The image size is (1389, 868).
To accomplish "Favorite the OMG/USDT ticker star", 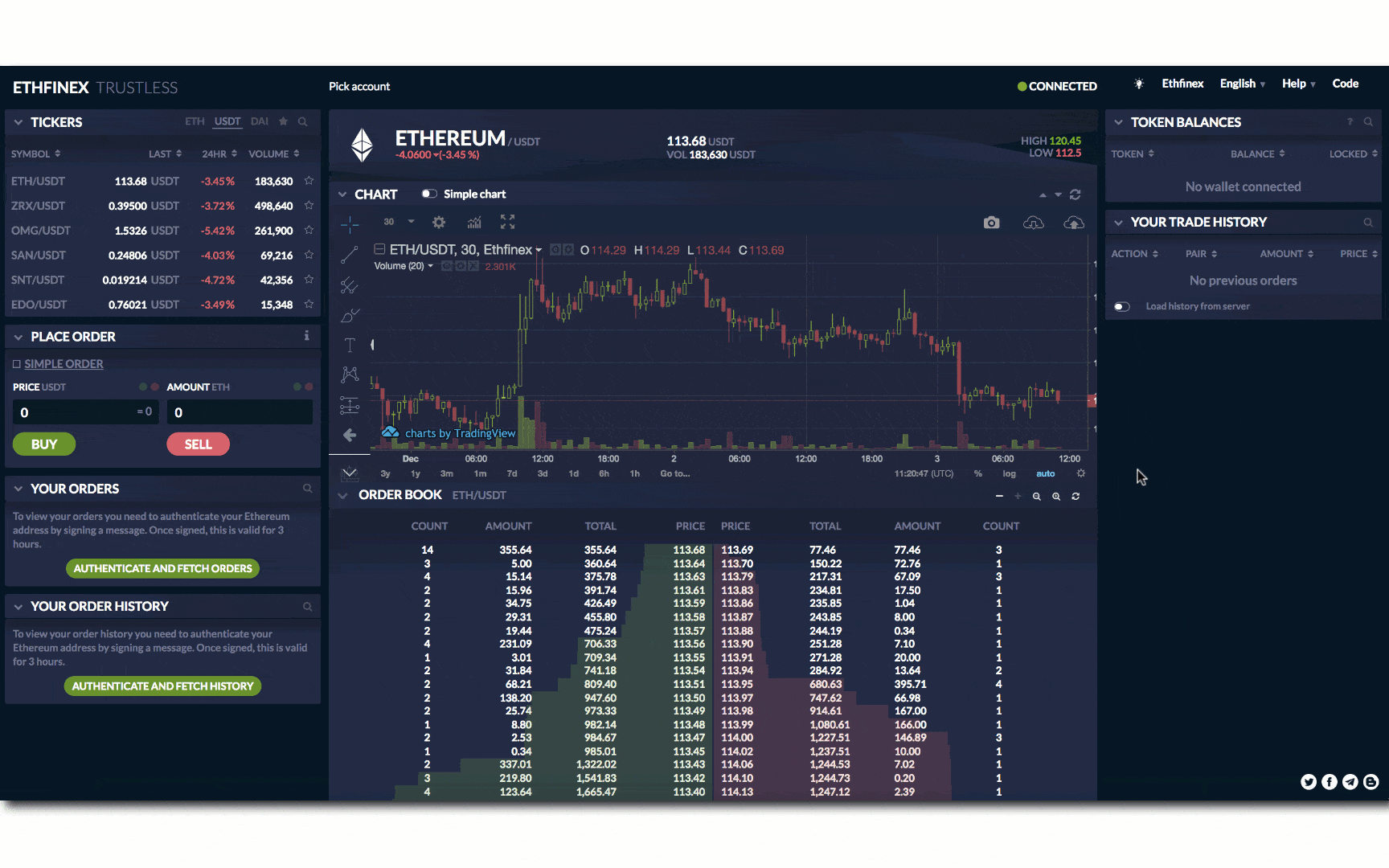I will (x=309, y=230).
